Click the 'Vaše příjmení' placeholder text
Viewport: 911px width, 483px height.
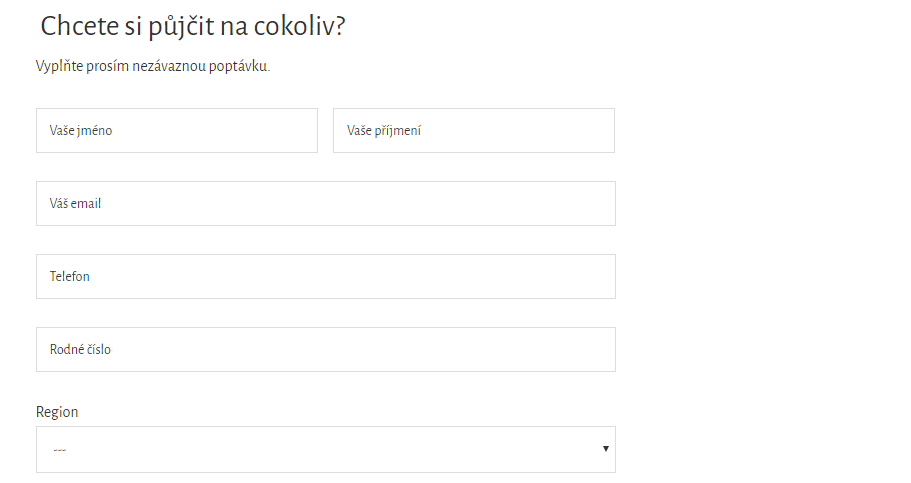[x=383, y=131]
